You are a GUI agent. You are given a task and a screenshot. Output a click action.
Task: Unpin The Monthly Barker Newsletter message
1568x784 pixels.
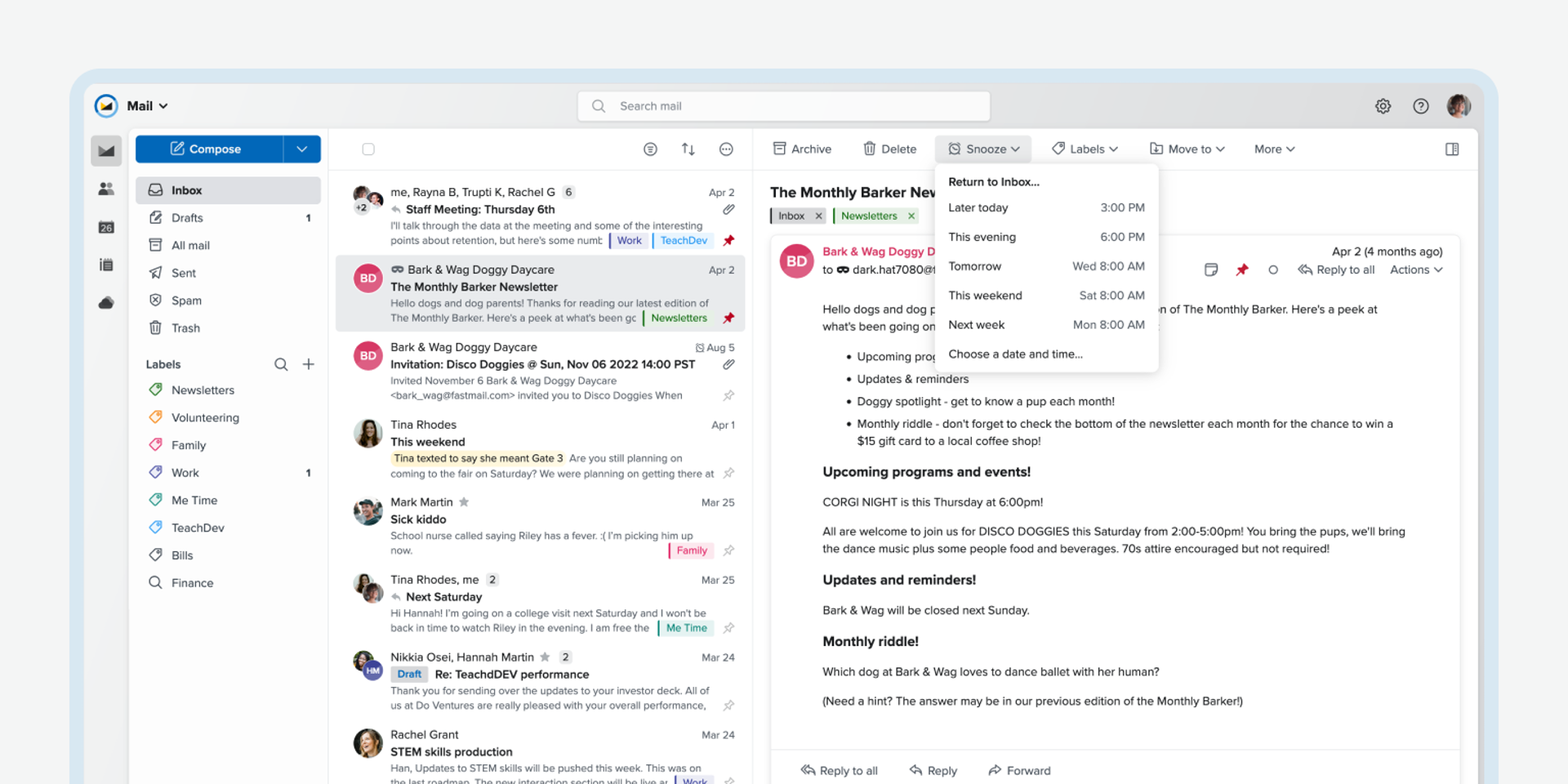728,318
